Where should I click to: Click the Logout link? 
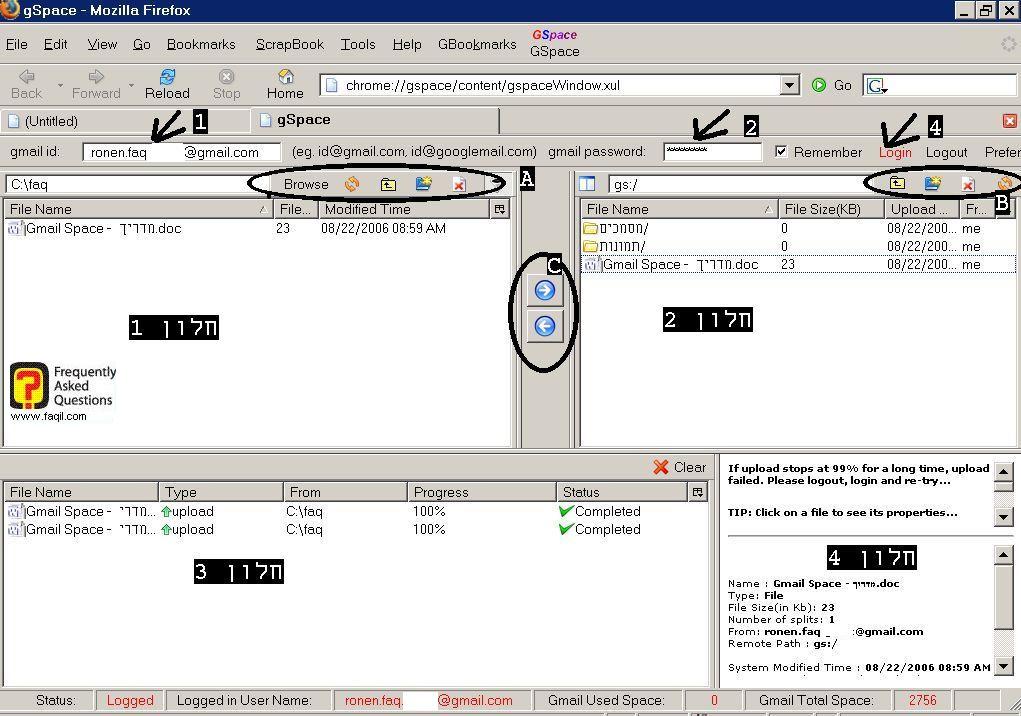(x=947, y=152)
